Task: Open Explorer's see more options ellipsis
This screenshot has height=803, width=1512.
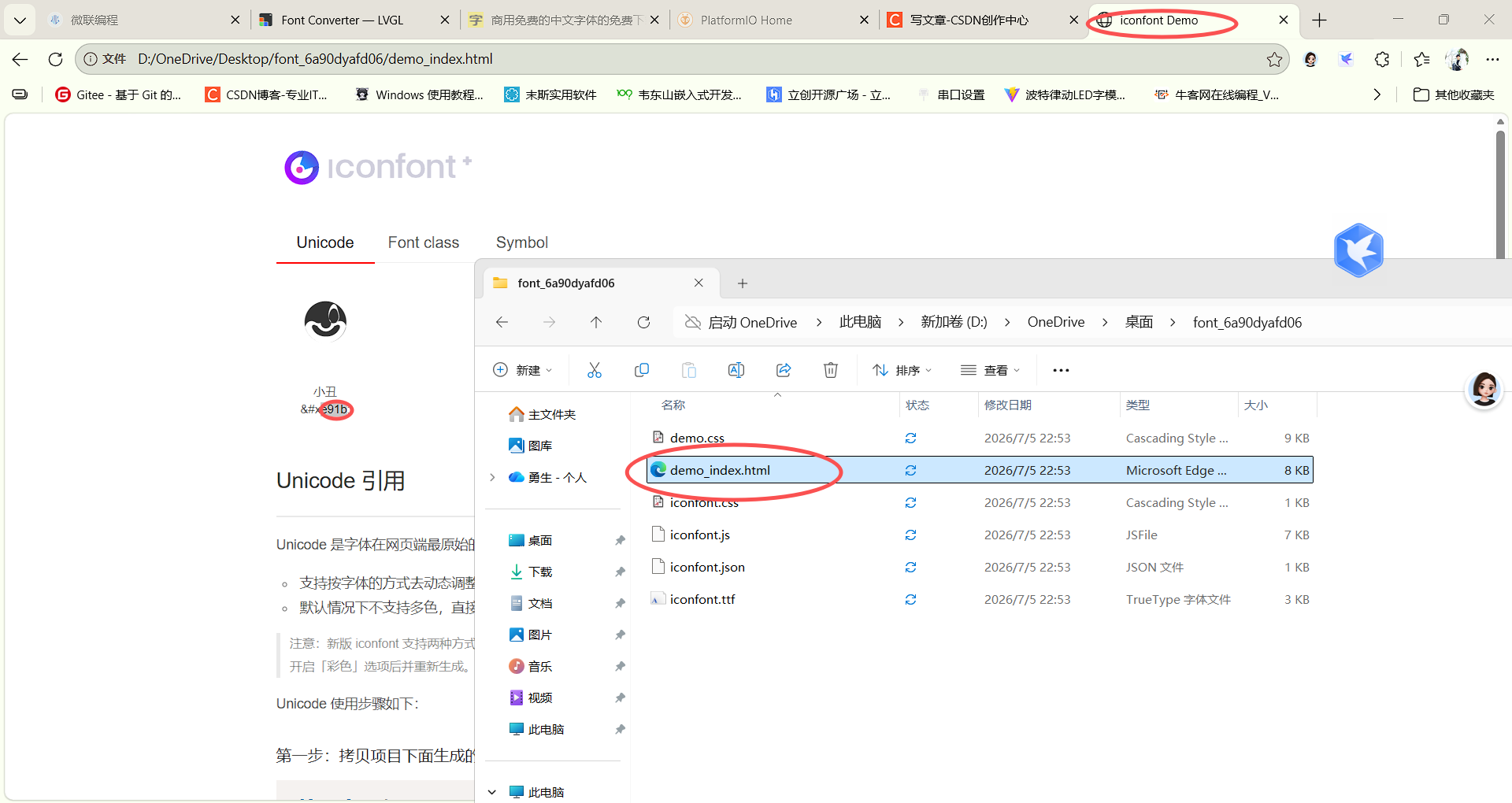Action: pyautogui.click(x=1061, y=370)
